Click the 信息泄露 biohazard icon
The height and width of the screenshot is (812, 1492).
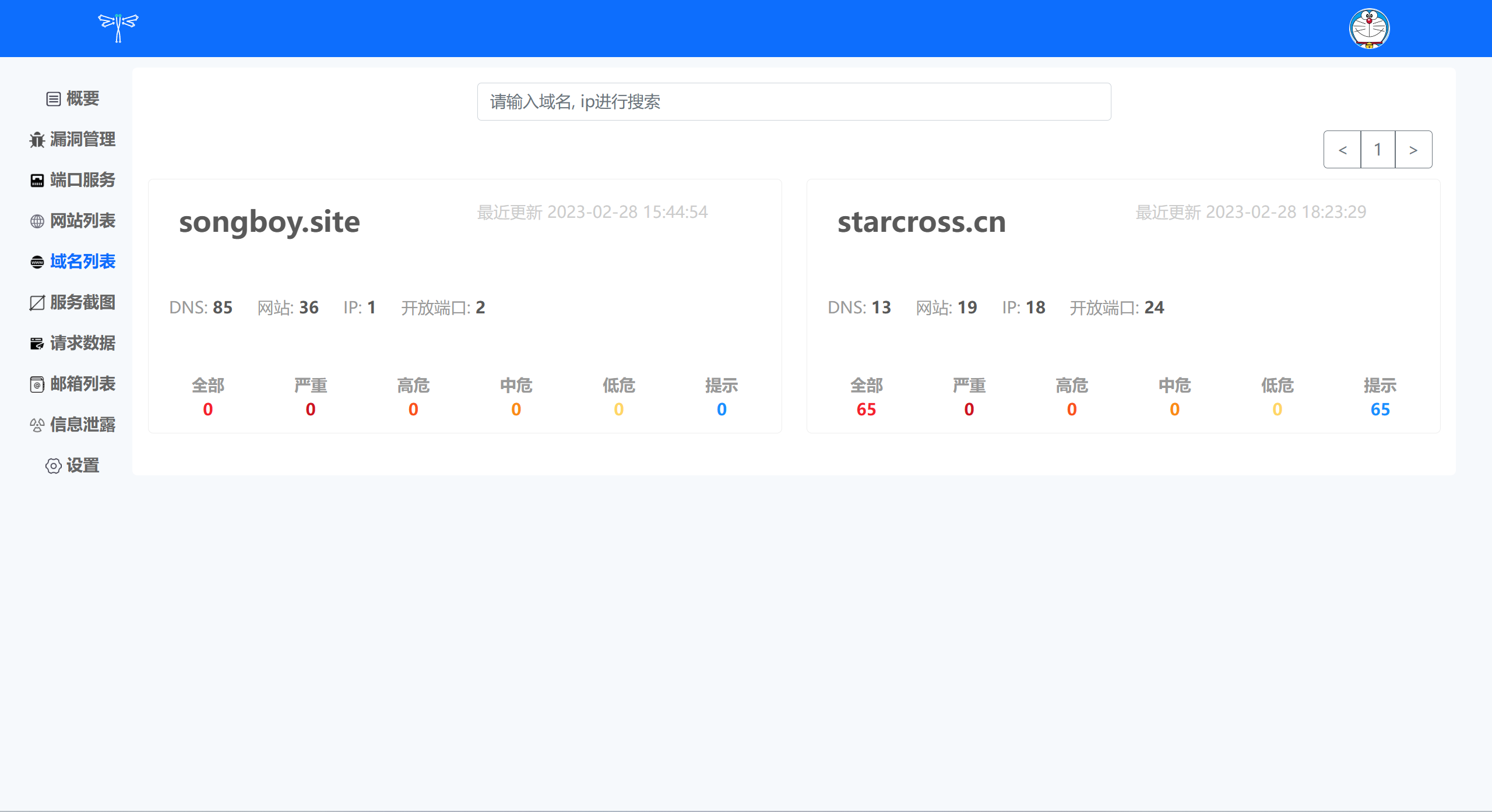point(37,425)
